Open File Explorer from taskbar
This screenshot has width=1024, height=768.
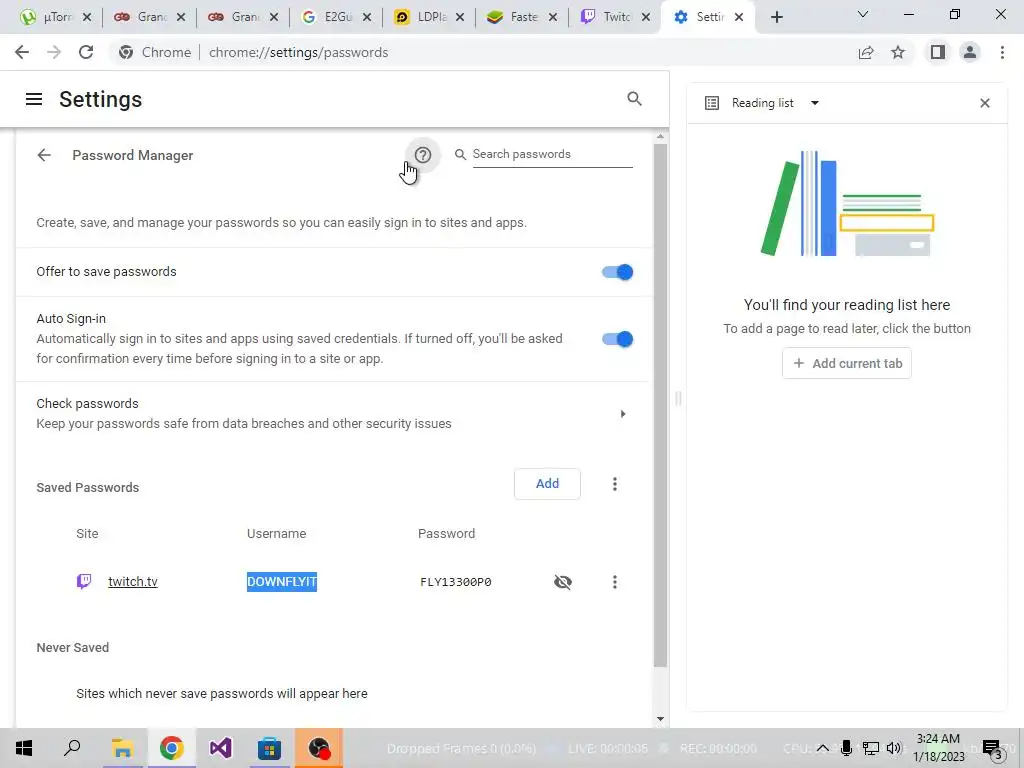point(122,748)
